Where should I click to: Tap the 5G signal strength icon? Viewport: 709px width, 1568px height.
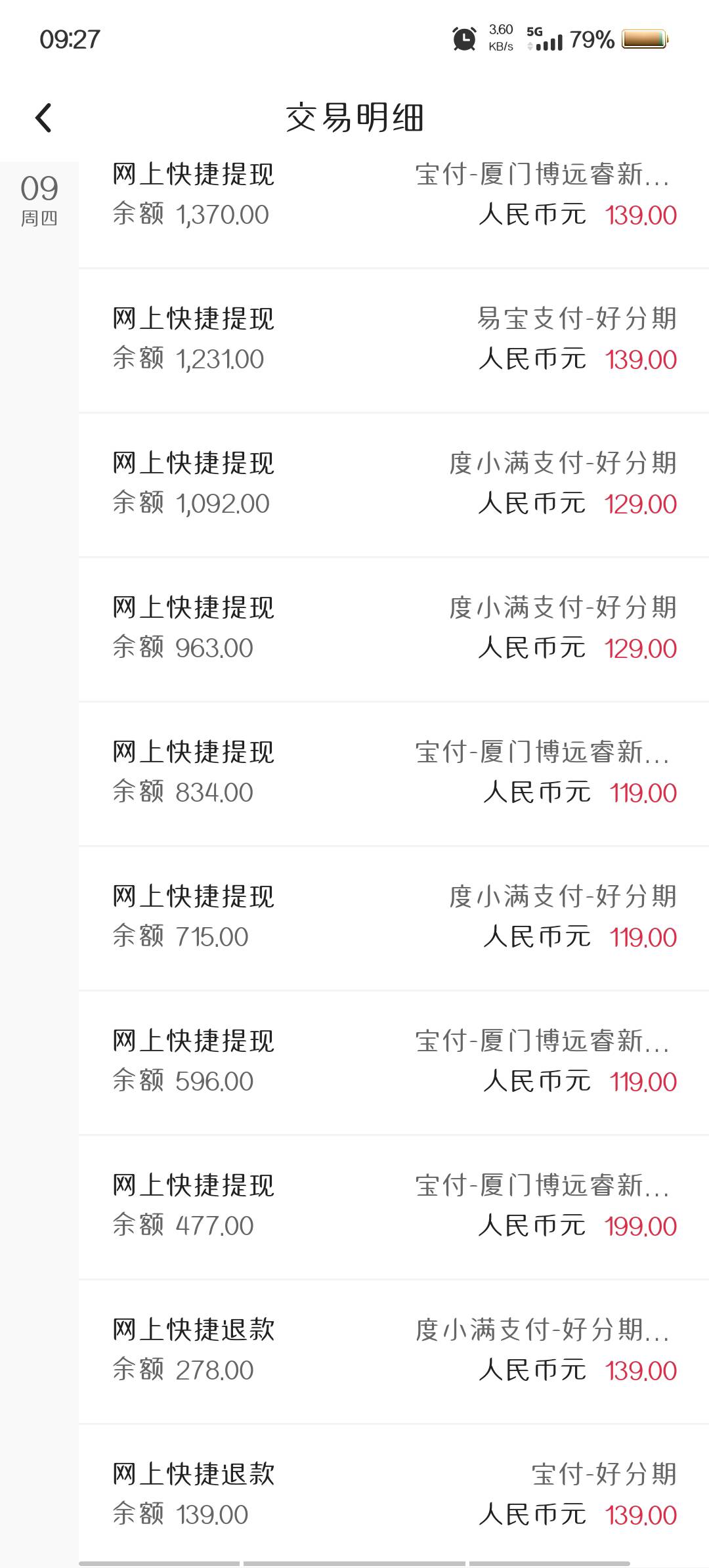pos(544,39)
